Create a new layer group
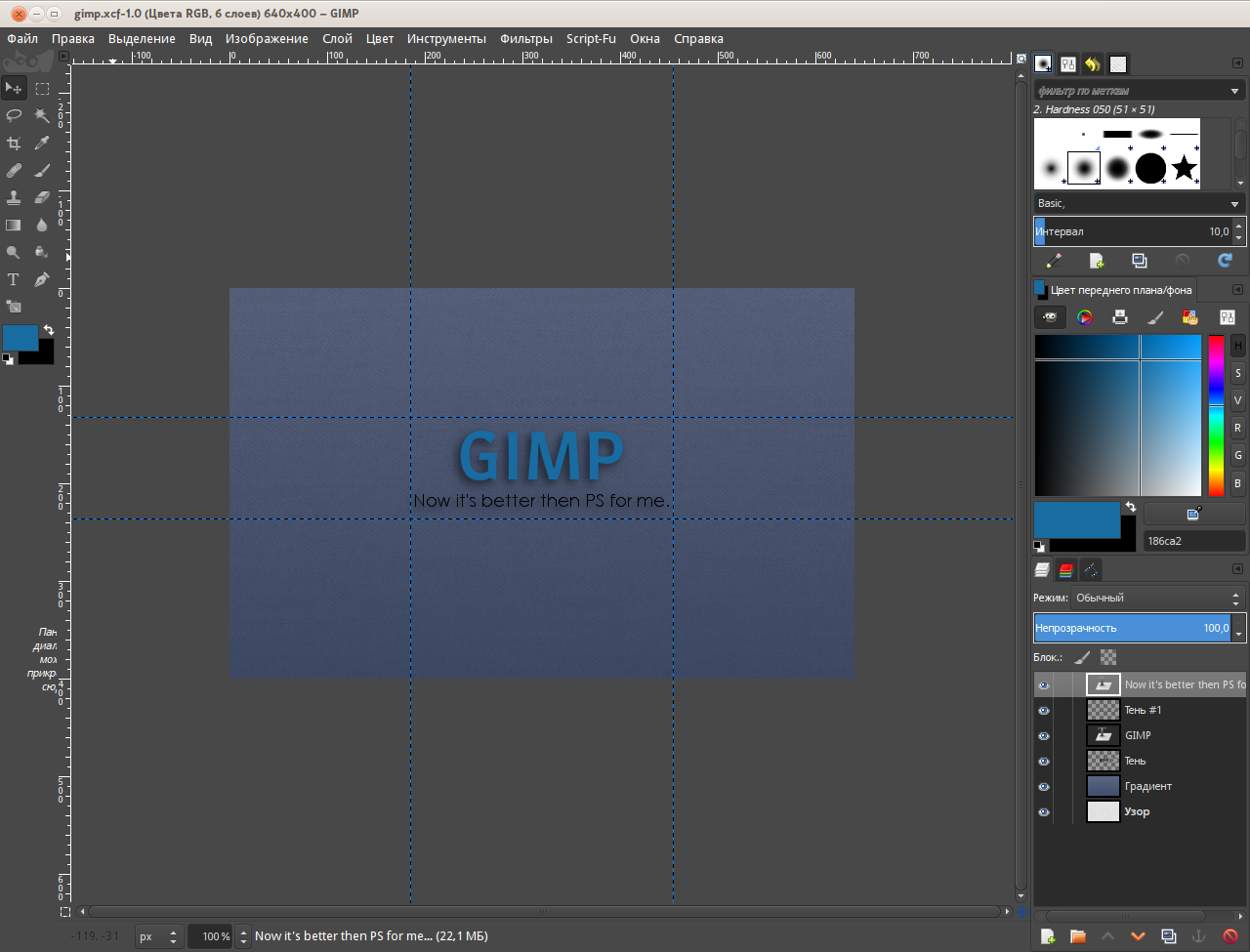The width and height of the screenshot is (1250, 952). pos(1078,936)
